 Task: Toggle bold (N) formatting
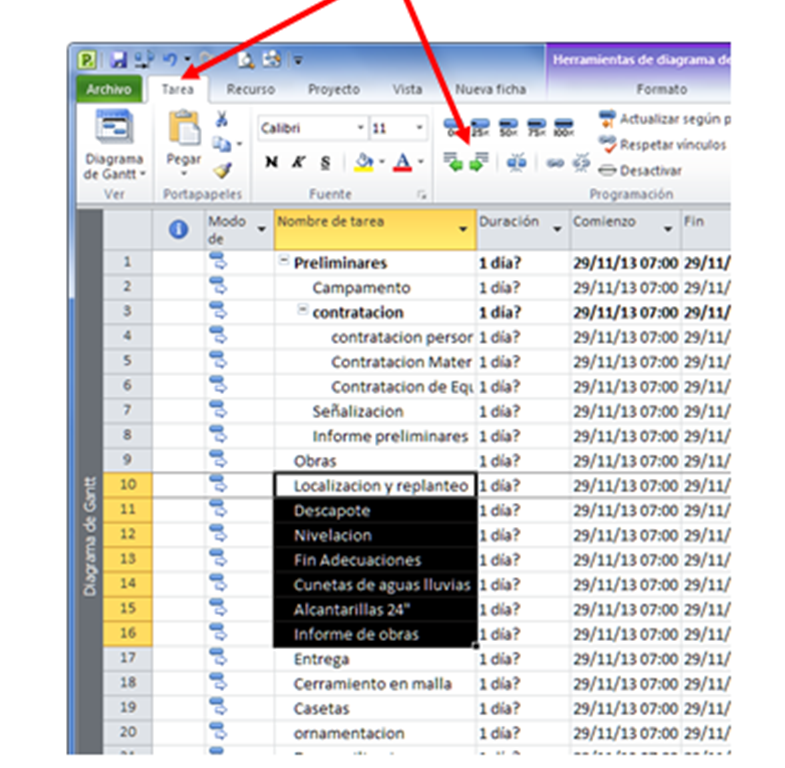(x=271, y=162)
